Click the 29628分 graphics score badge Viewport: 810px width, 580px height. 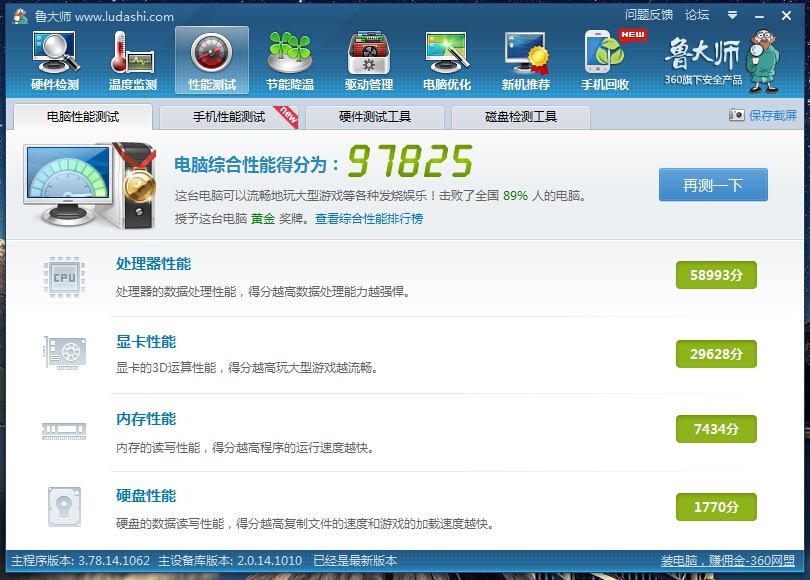716,354
